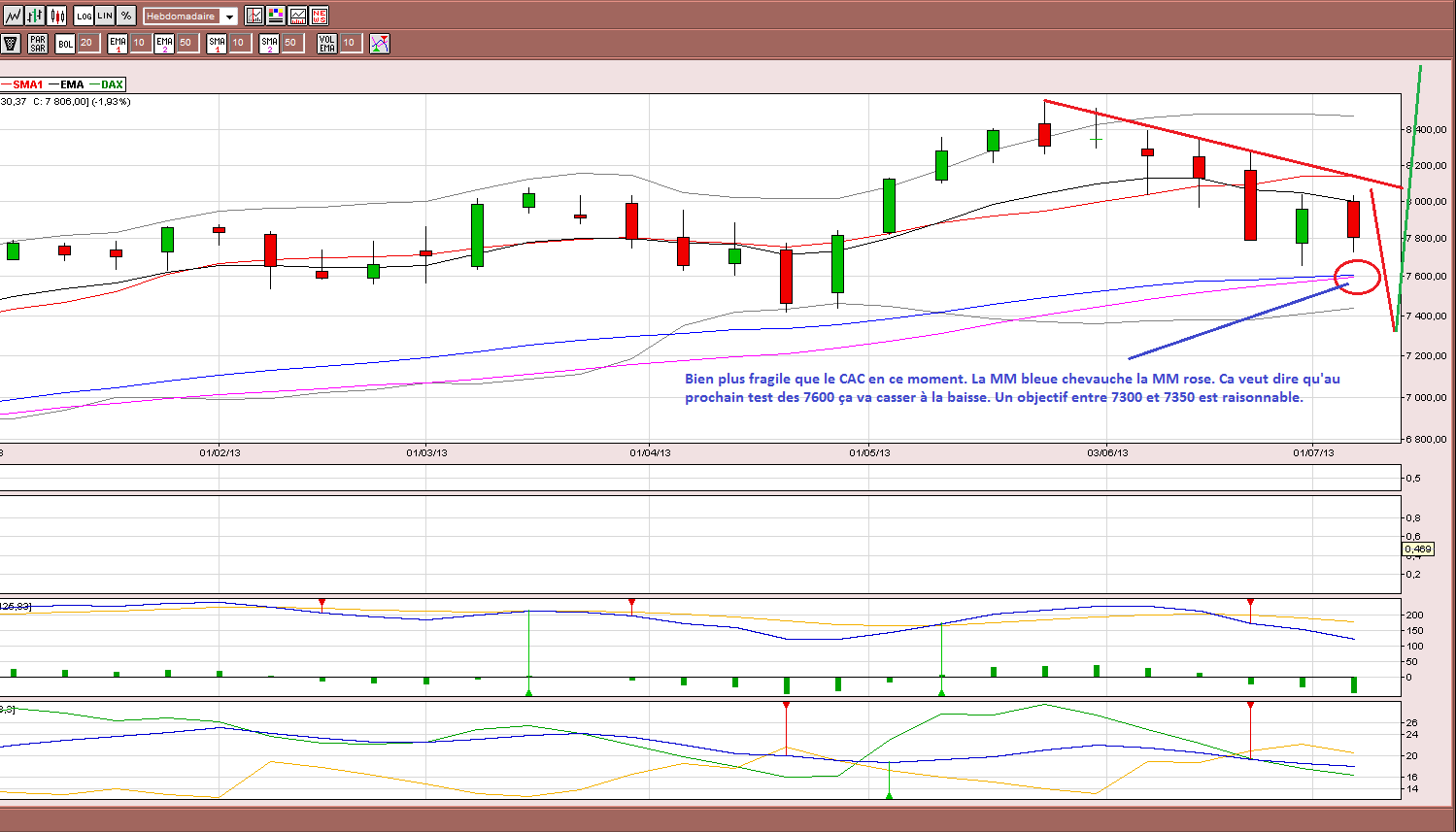
Task: Select the candlestick chart style icon
Action: click(x=56, y=16)
